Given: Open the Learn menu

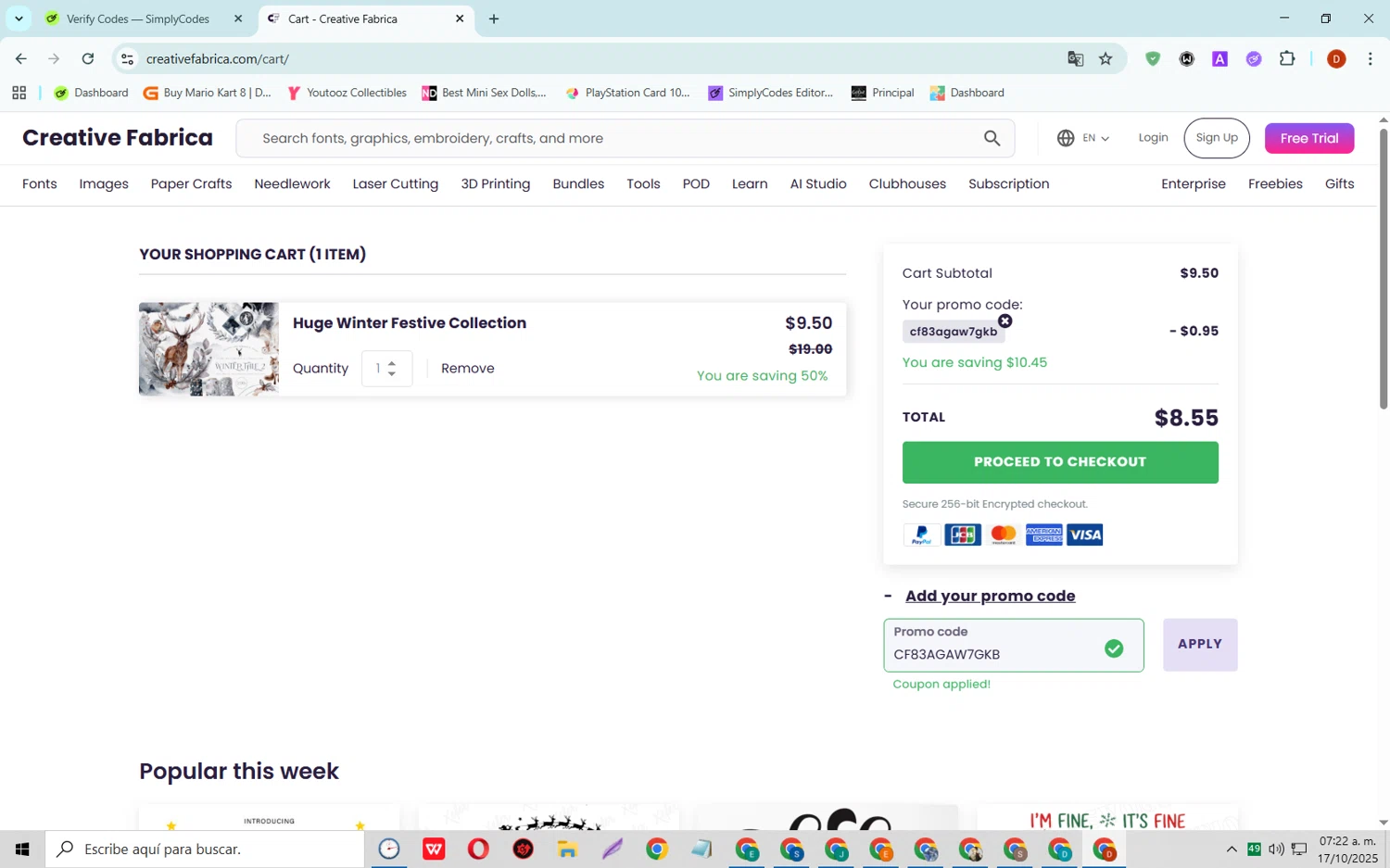Looking at the screenshot, I should pyautogui.click(x=750, y=184).
